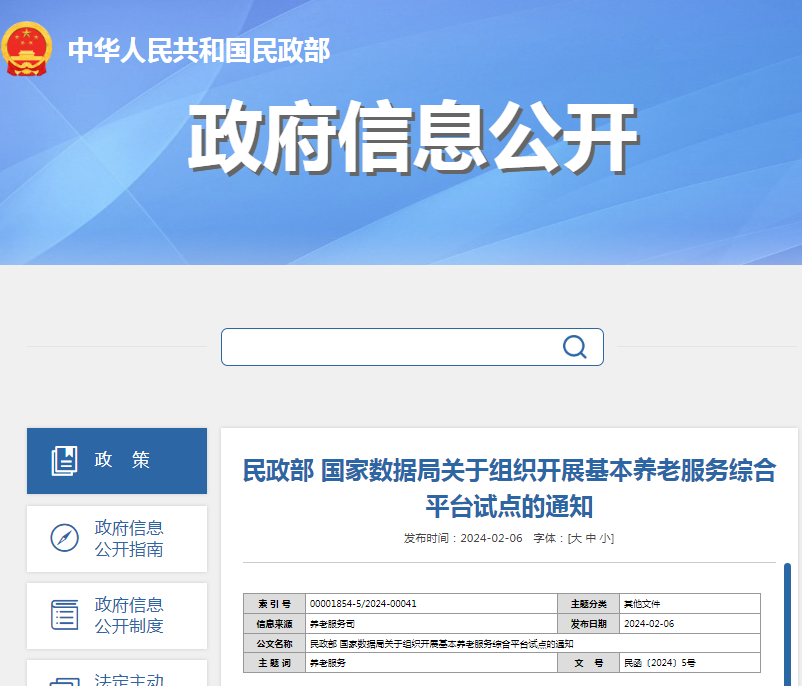Screen dimensions: 802x686
Task: Select the 政策 sidebar label
Action: 122,460
